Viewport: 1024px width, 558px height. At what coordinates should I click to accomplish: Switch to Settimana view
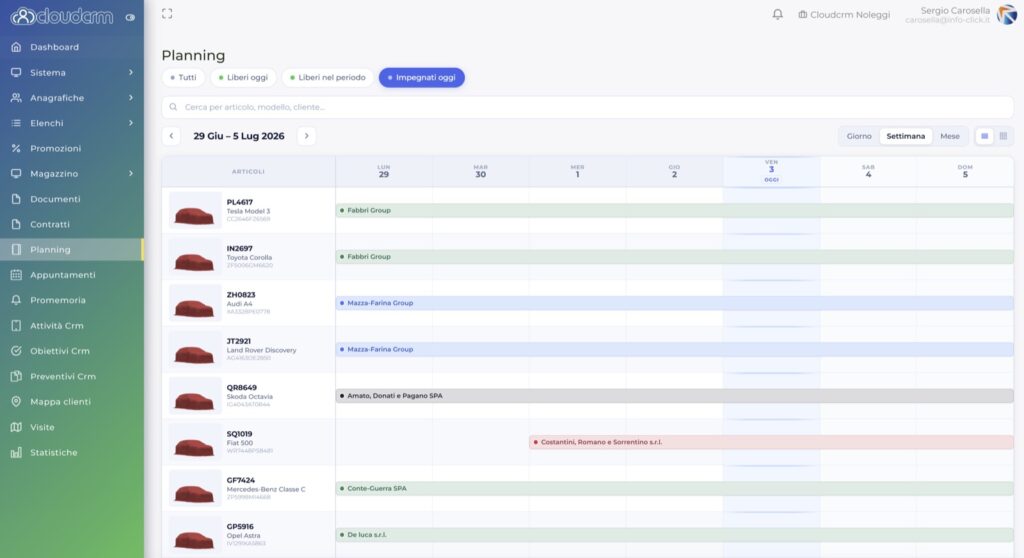tap(905, 136)
